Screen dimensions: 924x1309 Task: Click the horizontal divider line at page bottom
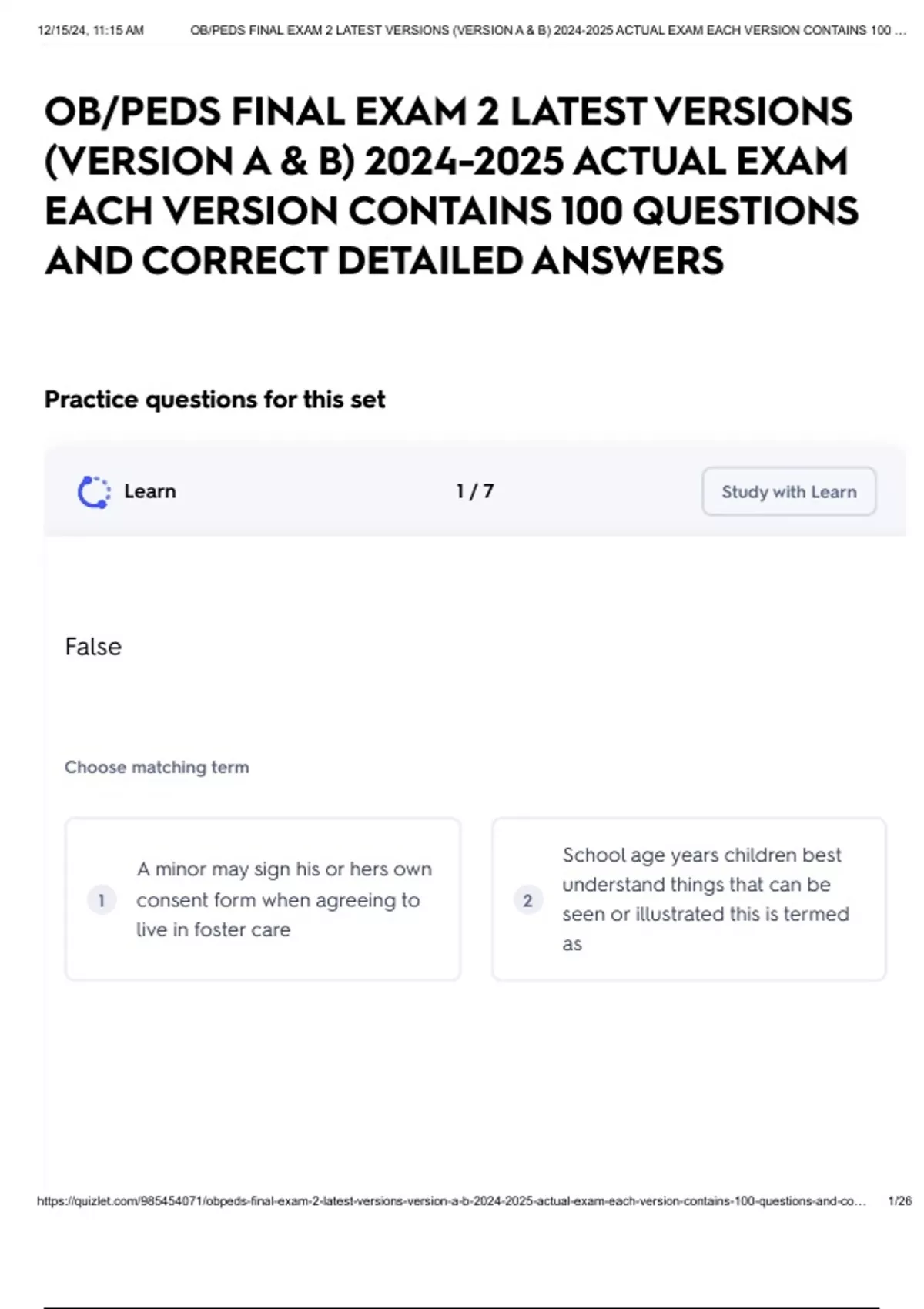462,1307
